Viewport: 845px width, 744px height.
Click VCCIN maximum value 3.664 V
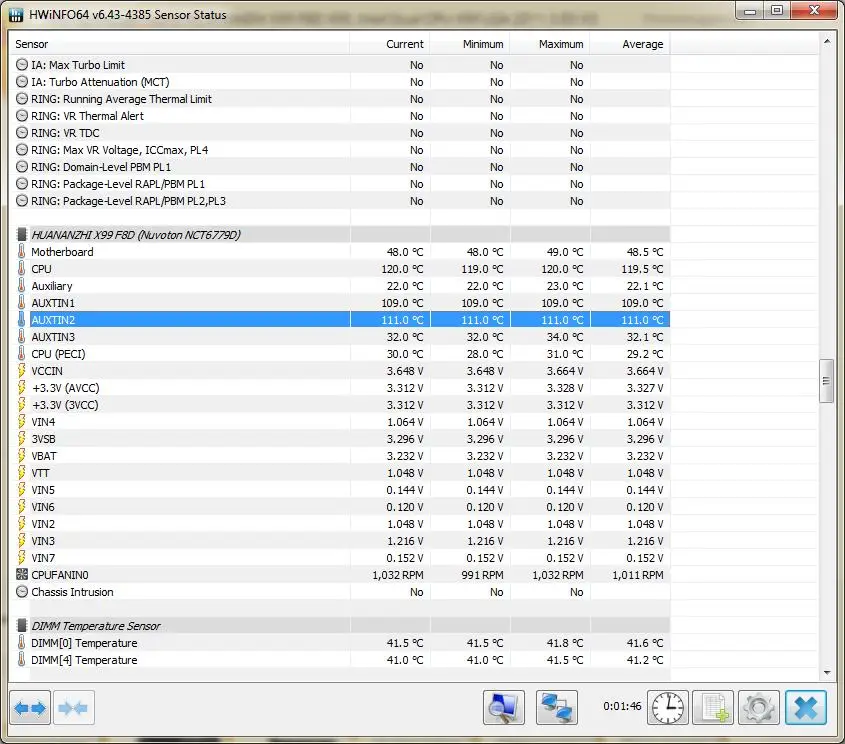coord(565,371)
